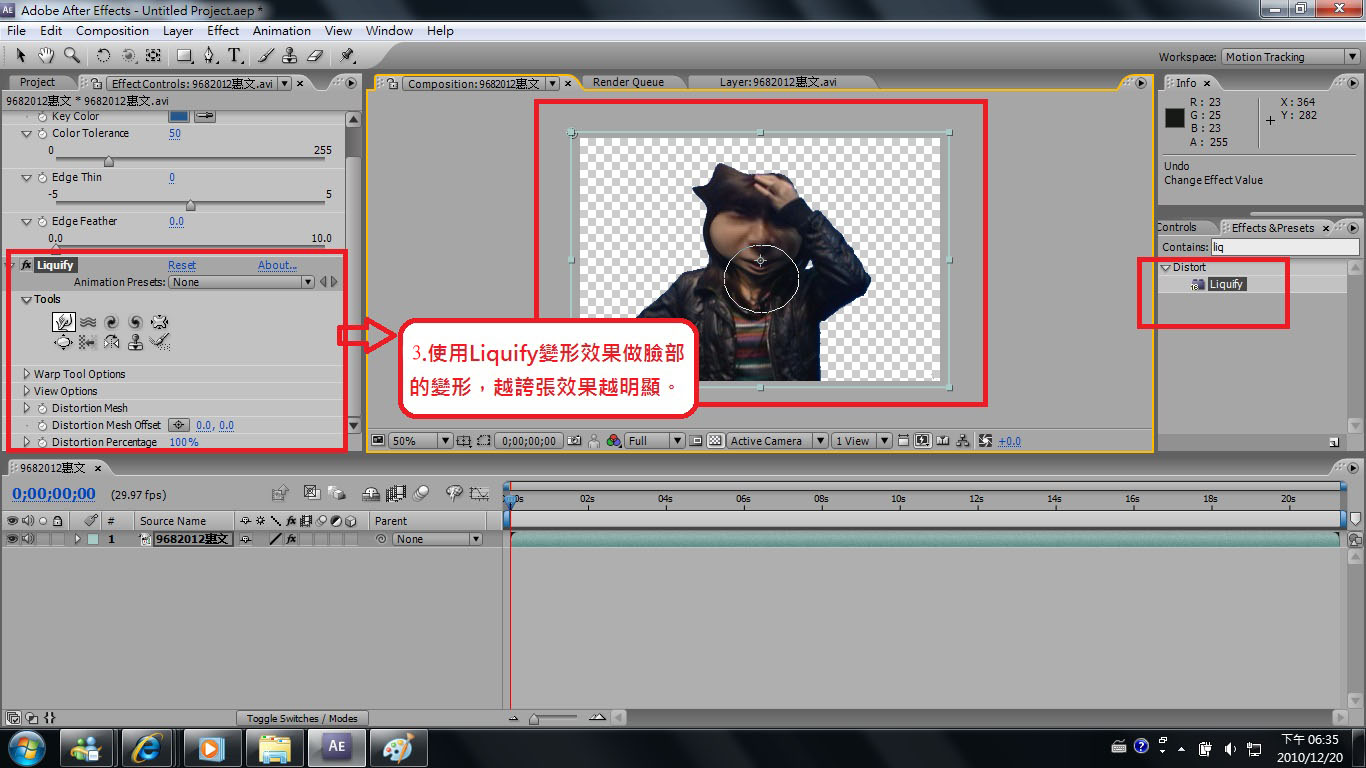Toggle audio speaker for layer 1

pos(27,539)
